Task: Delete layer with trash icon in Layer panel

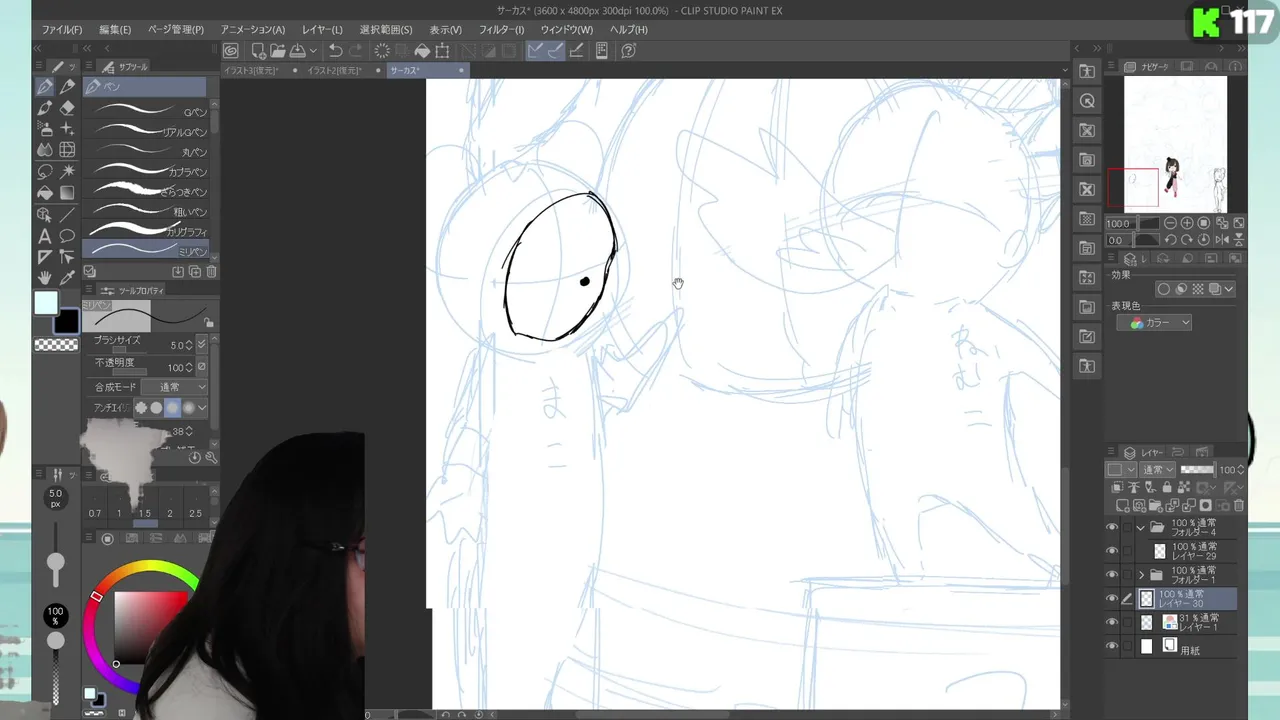Action: [x=1241, y=506]
